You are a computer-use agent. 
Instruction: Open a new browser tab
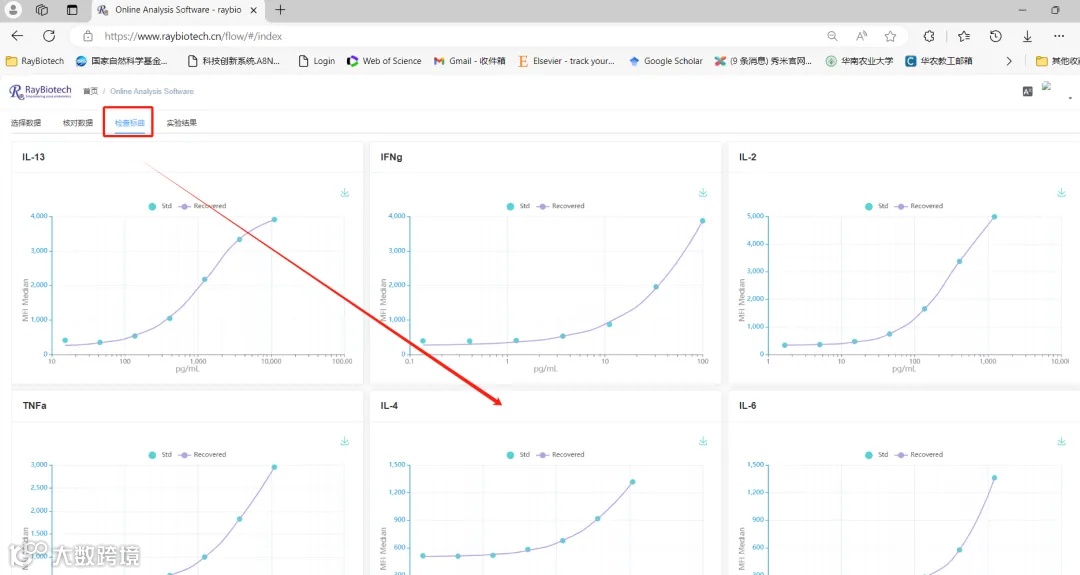click(x=280, y=10)
